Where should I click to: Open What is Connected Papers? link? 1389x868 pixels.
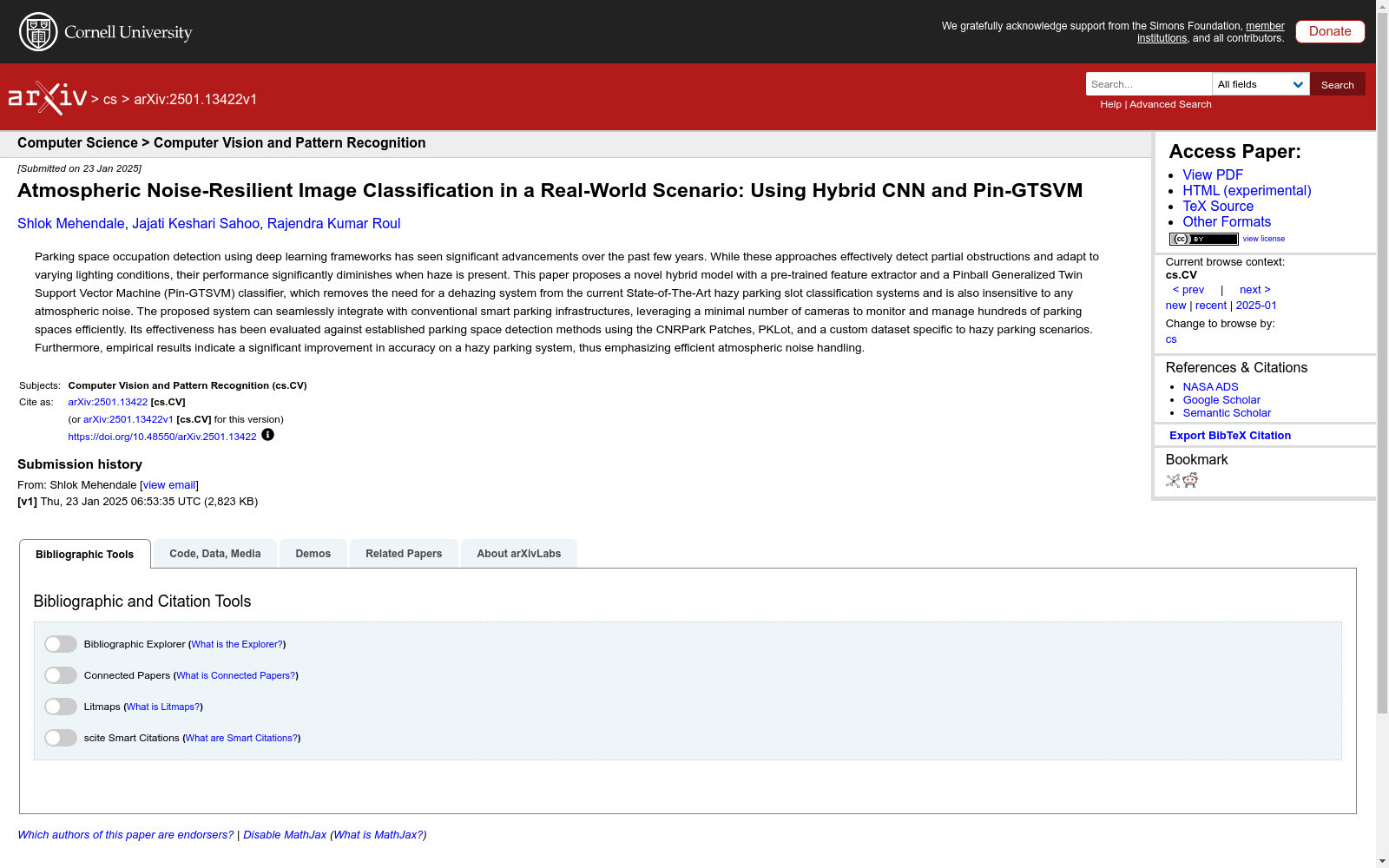(236, 675)
